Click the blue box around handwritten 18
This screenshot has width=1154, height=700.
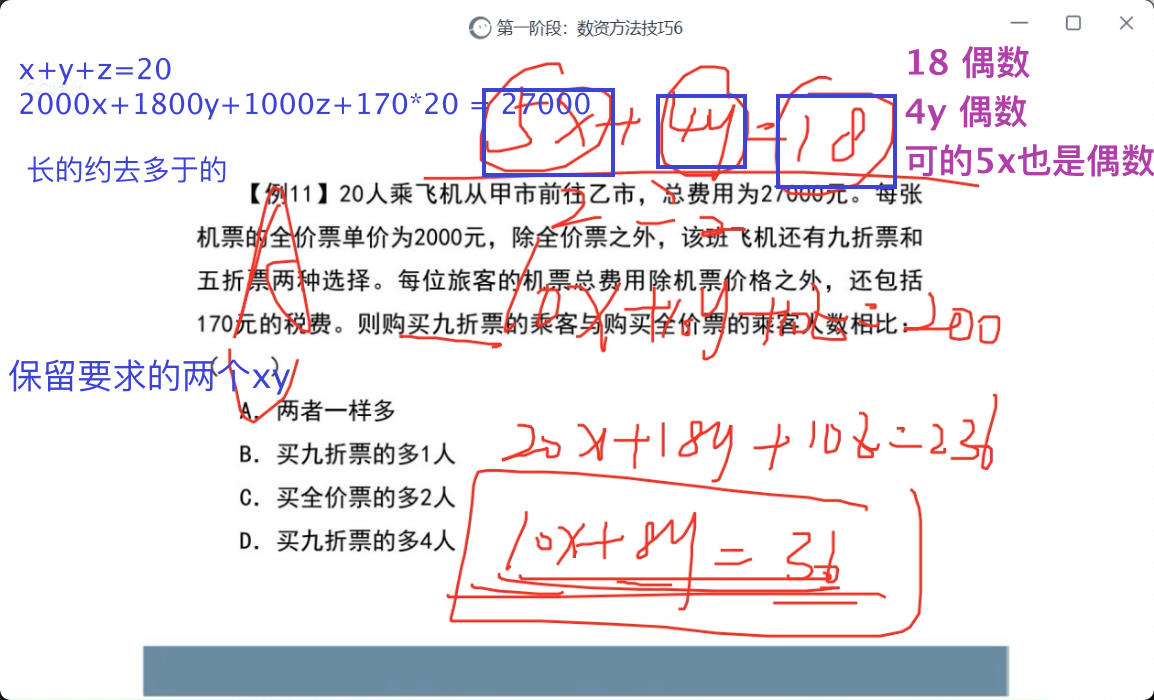pos(836,141)
